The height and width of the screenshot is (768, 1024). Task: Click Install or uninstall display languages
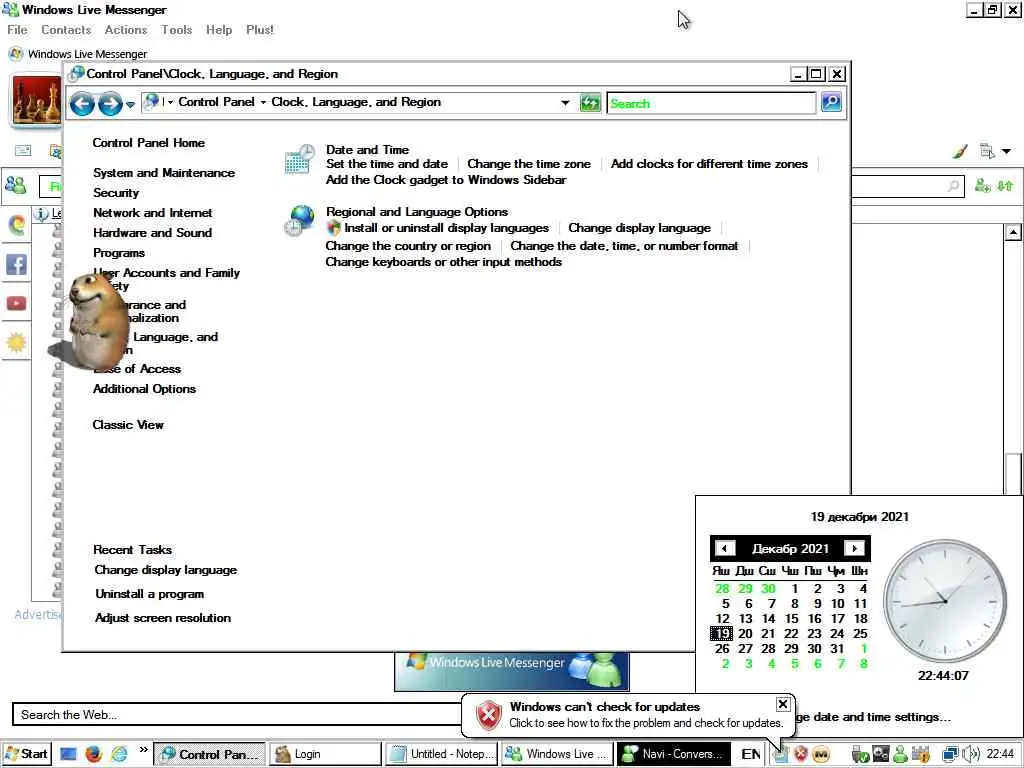(x=446, y=228)
